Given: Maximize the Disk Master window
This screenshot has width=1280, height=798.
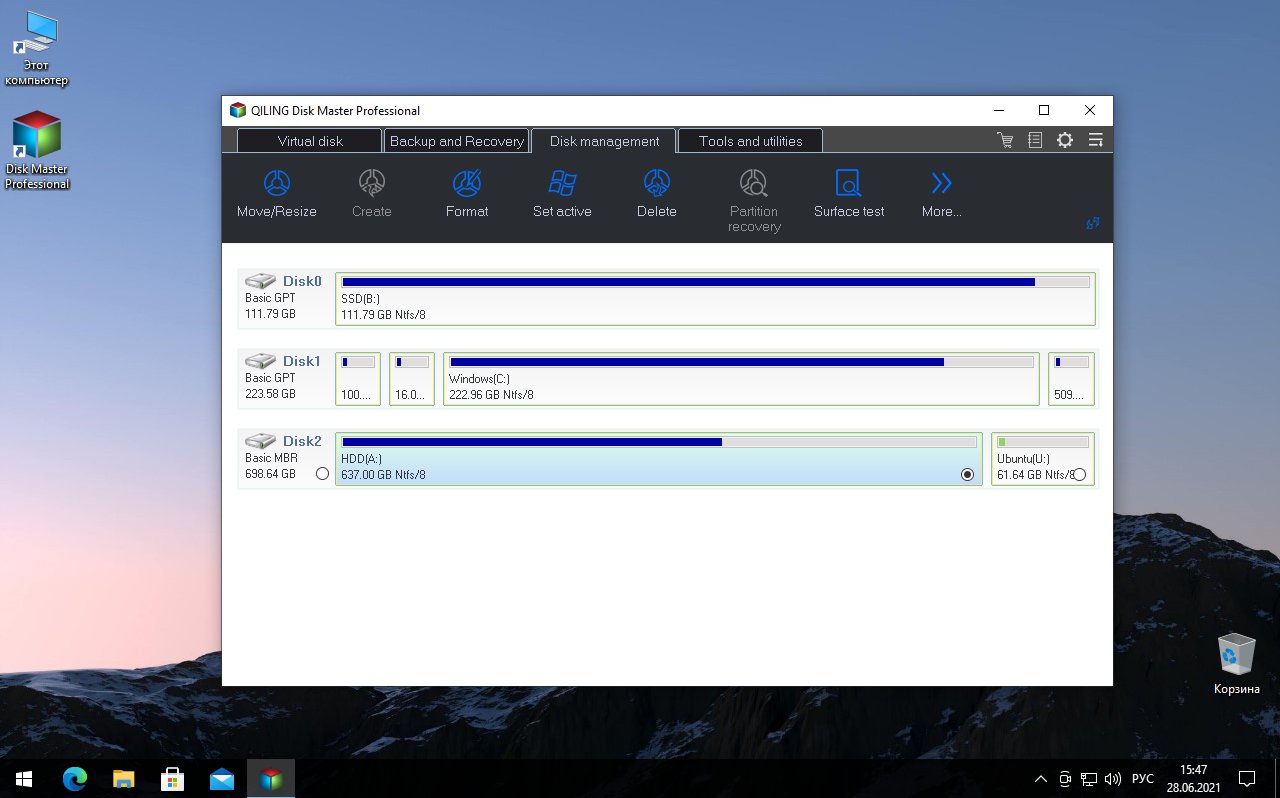Looking at the screenshot, I should pos(1044,110).
